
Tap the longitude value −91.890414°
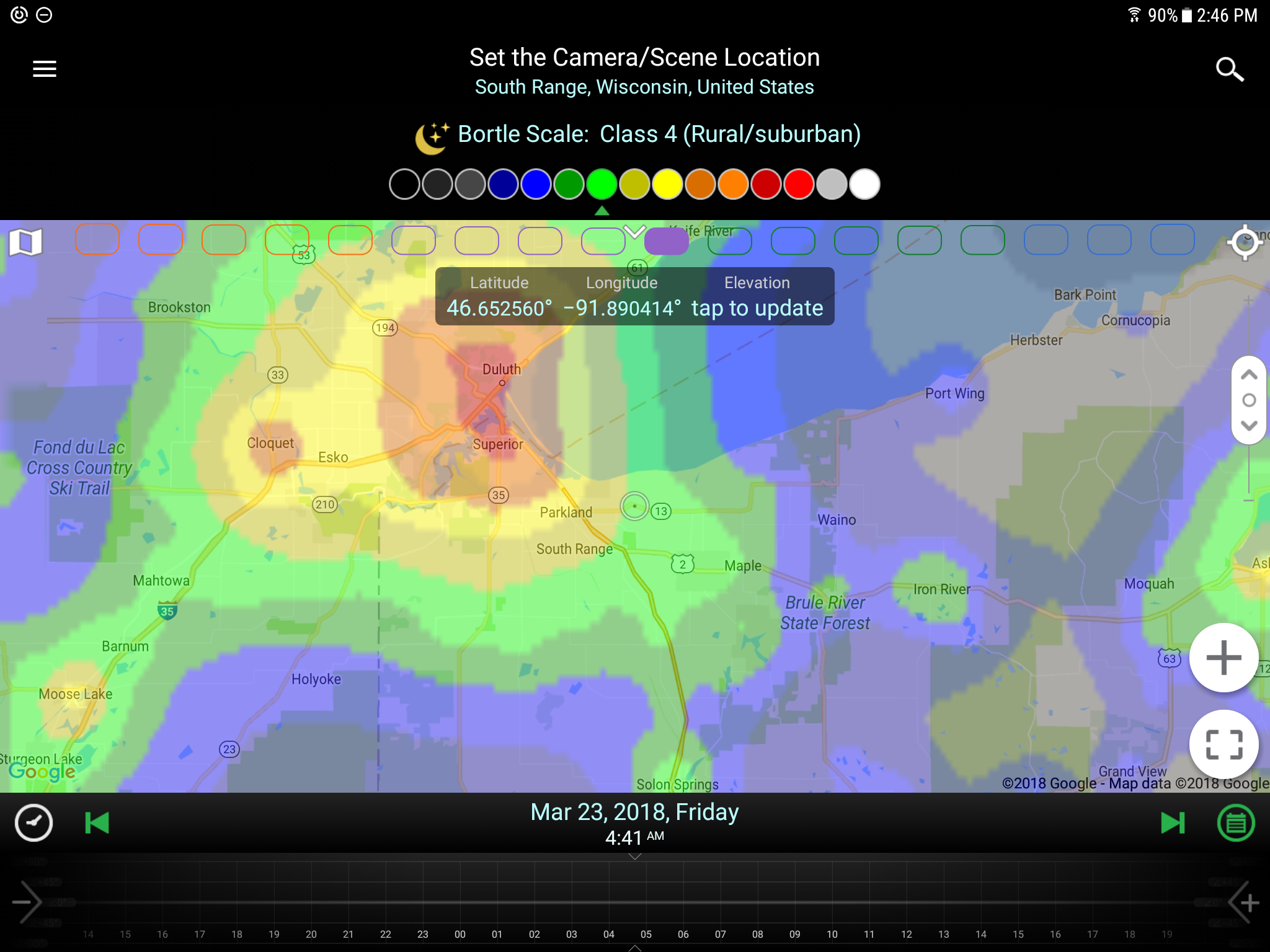621,308
